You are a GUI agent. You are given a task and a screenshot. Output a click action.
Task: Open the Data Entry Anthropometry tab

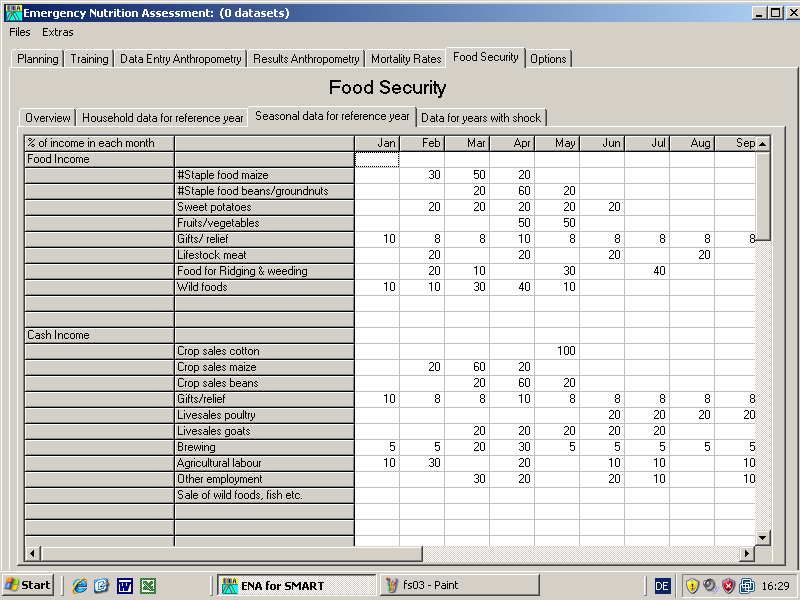click(x=180, y=59)
